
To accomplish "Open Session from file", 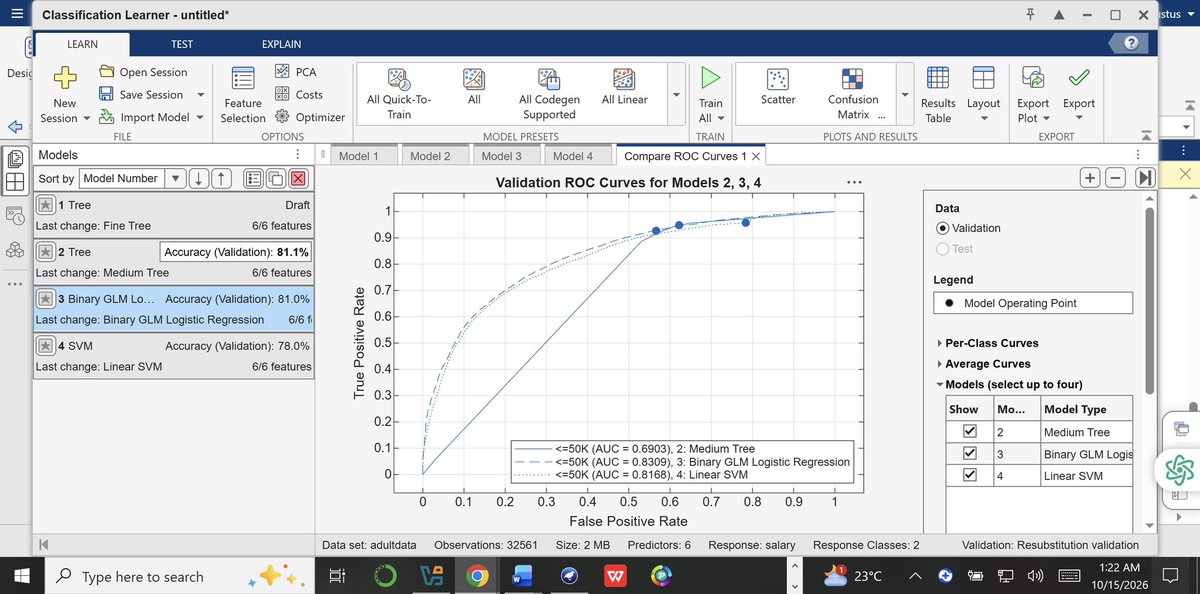I will pos(144,72).
